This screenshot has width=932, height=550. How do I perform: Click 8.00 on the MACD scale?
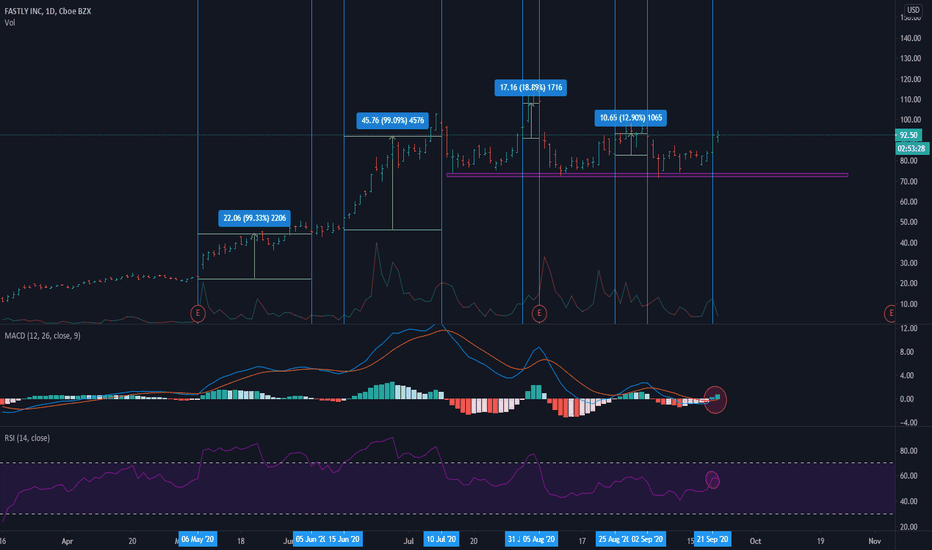(907, 352)
